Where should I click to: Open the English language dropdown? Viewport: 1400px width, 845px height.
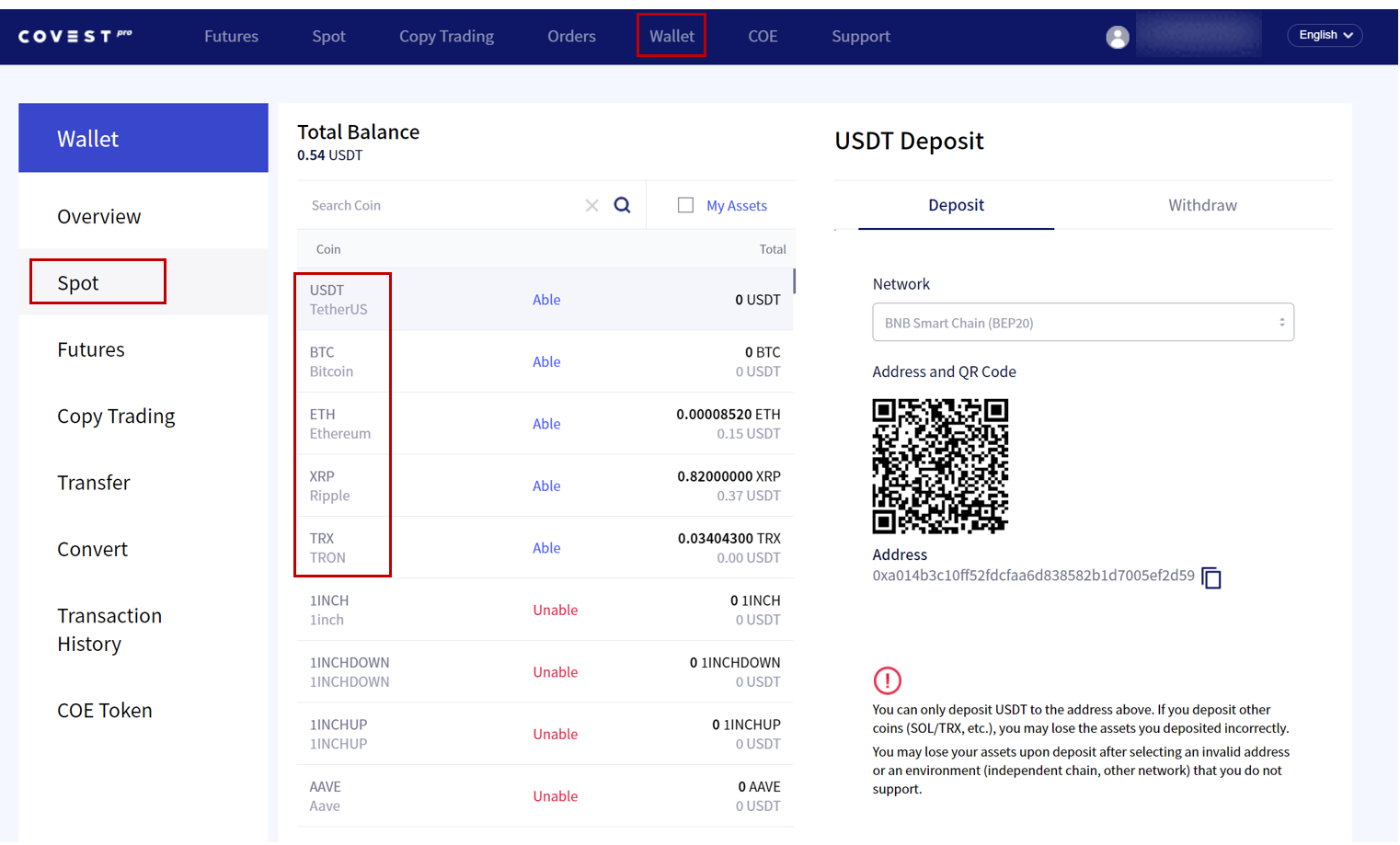click(1324, 35)
